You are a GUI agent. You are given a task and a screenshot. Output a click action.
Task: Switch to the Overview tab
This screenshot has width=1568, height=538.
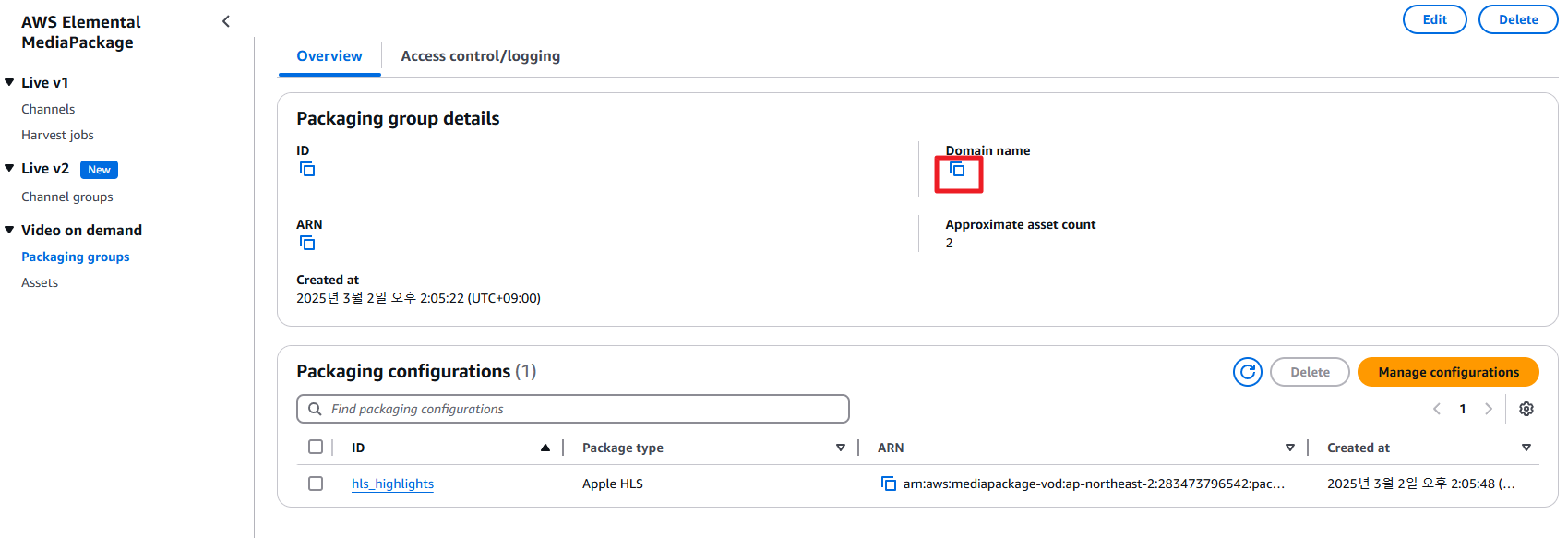click(x=329, y=56)
